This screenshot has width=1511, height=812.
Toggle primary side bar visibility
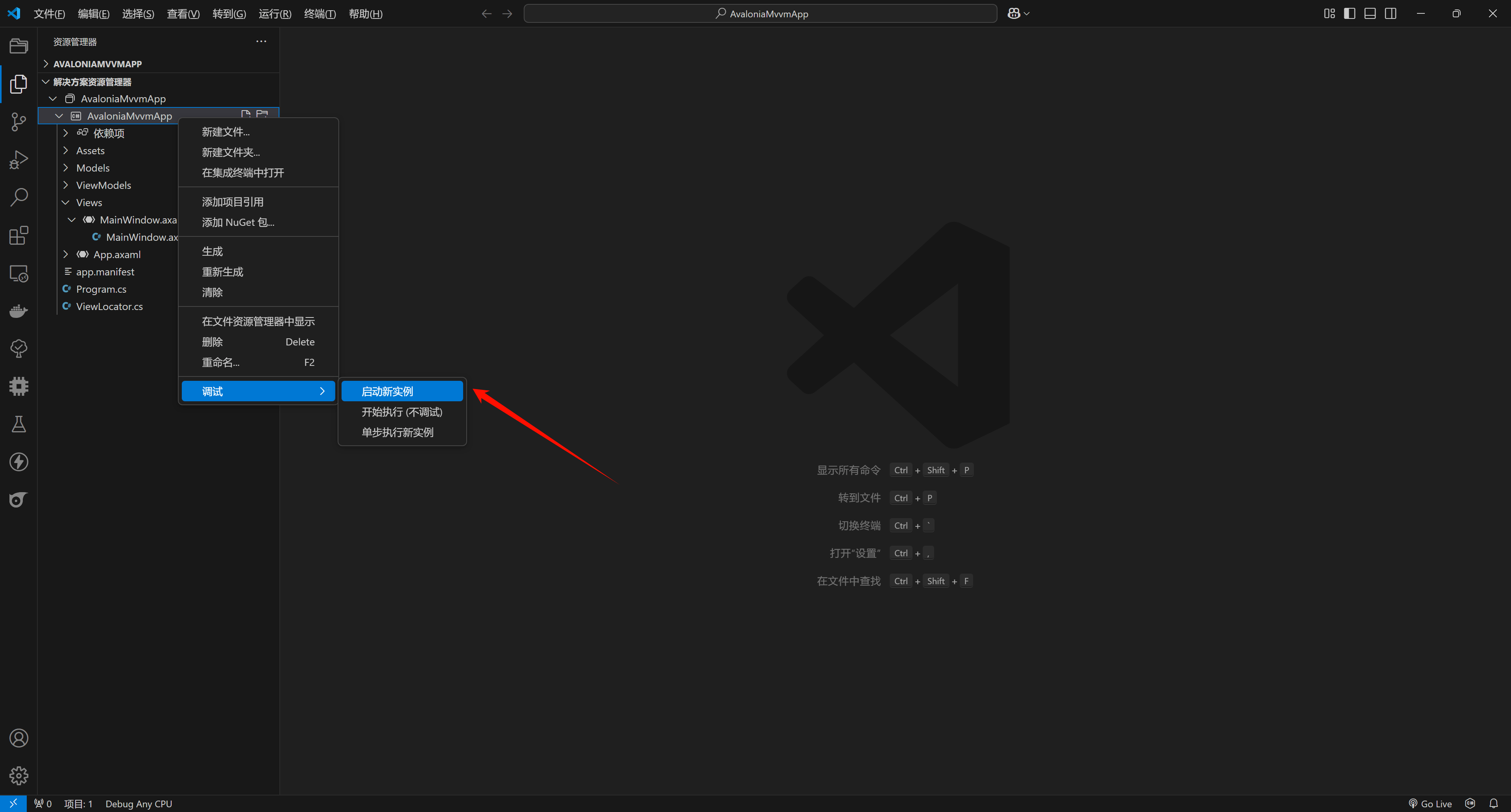1350,13
